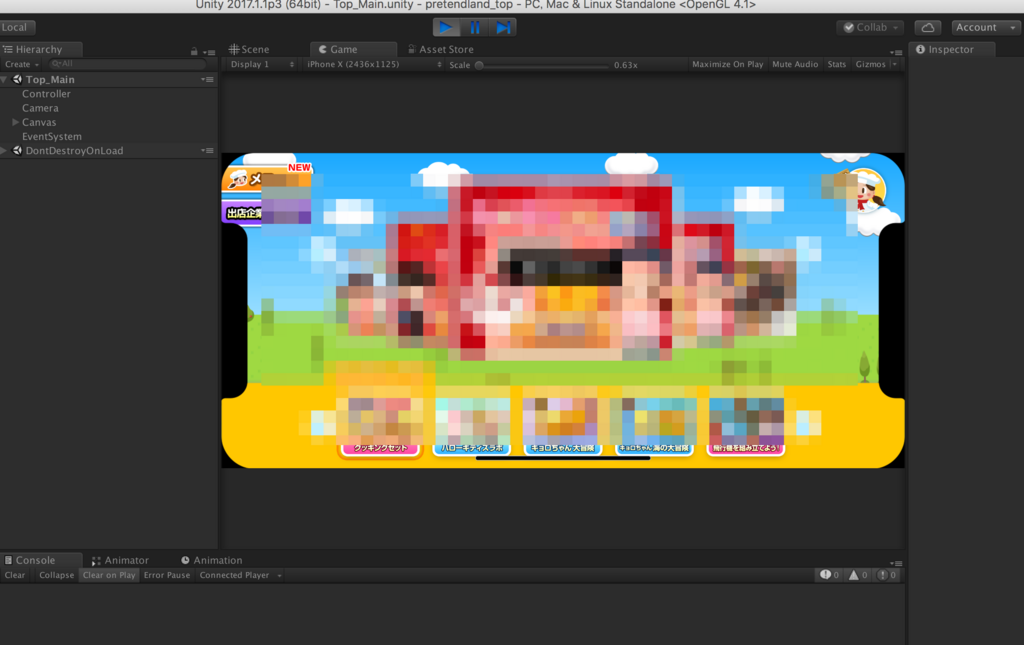Image resolution: width=1024 pixels, height=645 pixels.
Task: Open the DontDestroyOnLoad scene options menu
Action: 208,151
